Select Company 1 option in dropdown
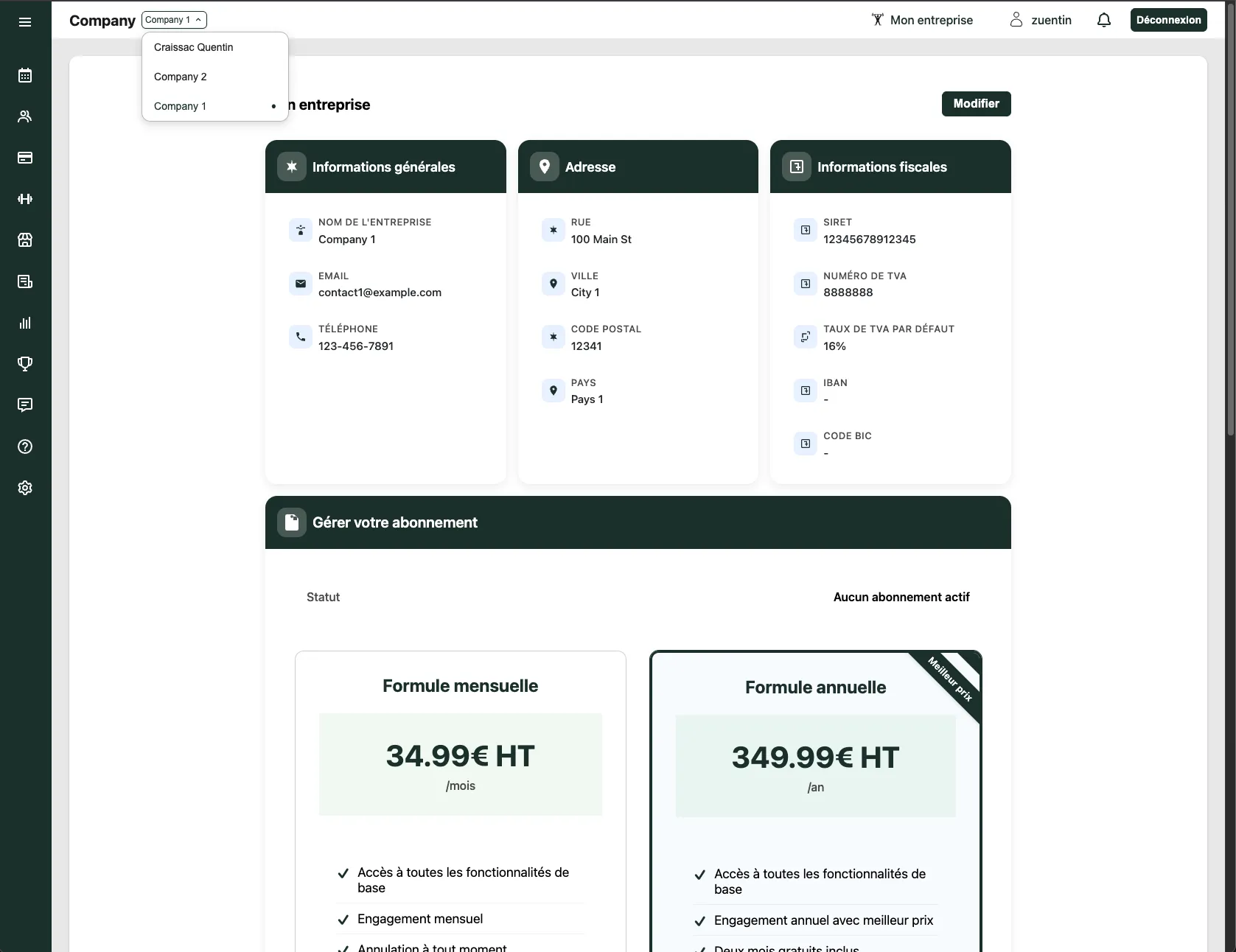 (x=181, y=106)
